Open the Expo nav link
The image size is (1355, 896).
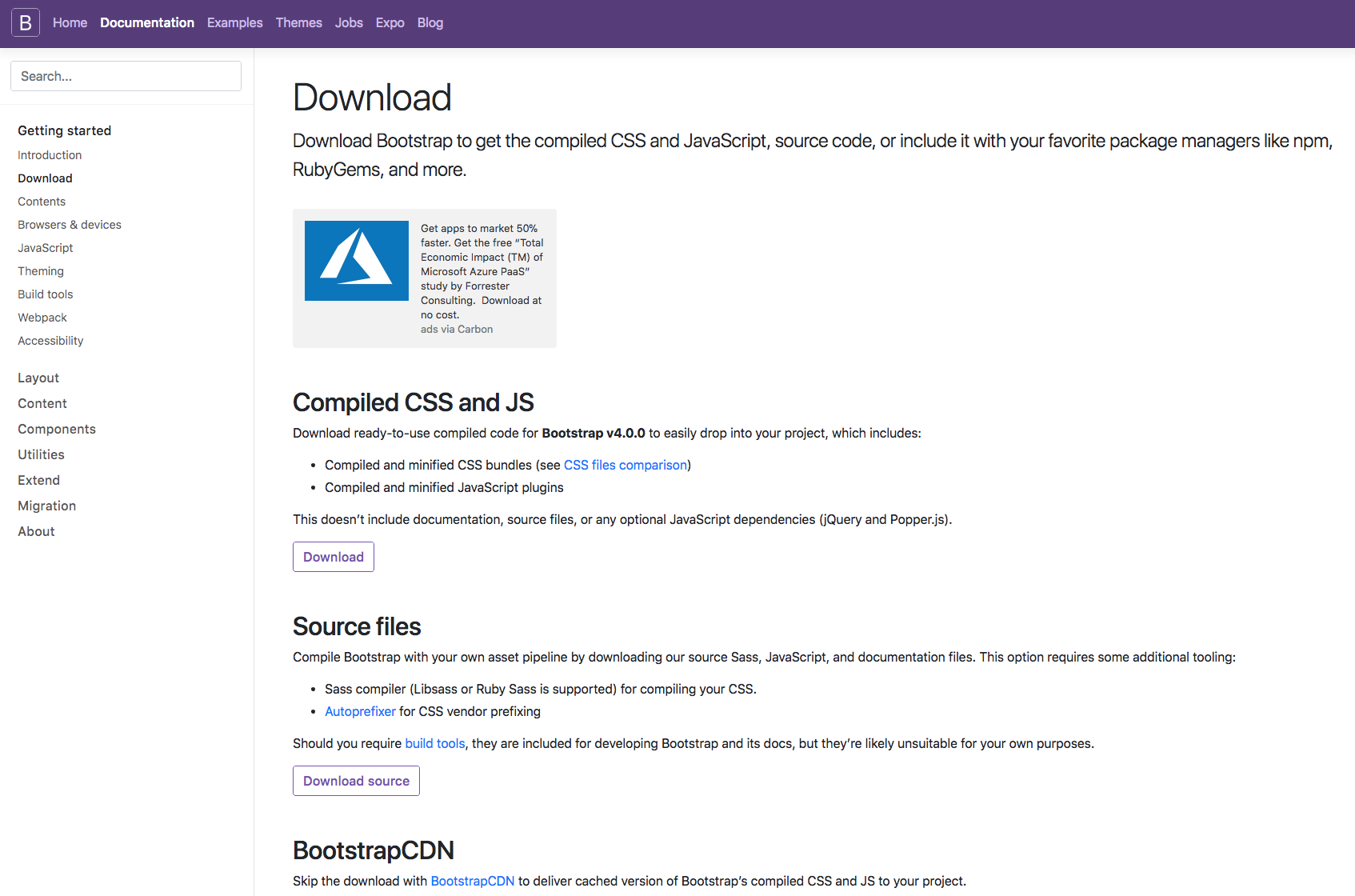click(390, 22)
